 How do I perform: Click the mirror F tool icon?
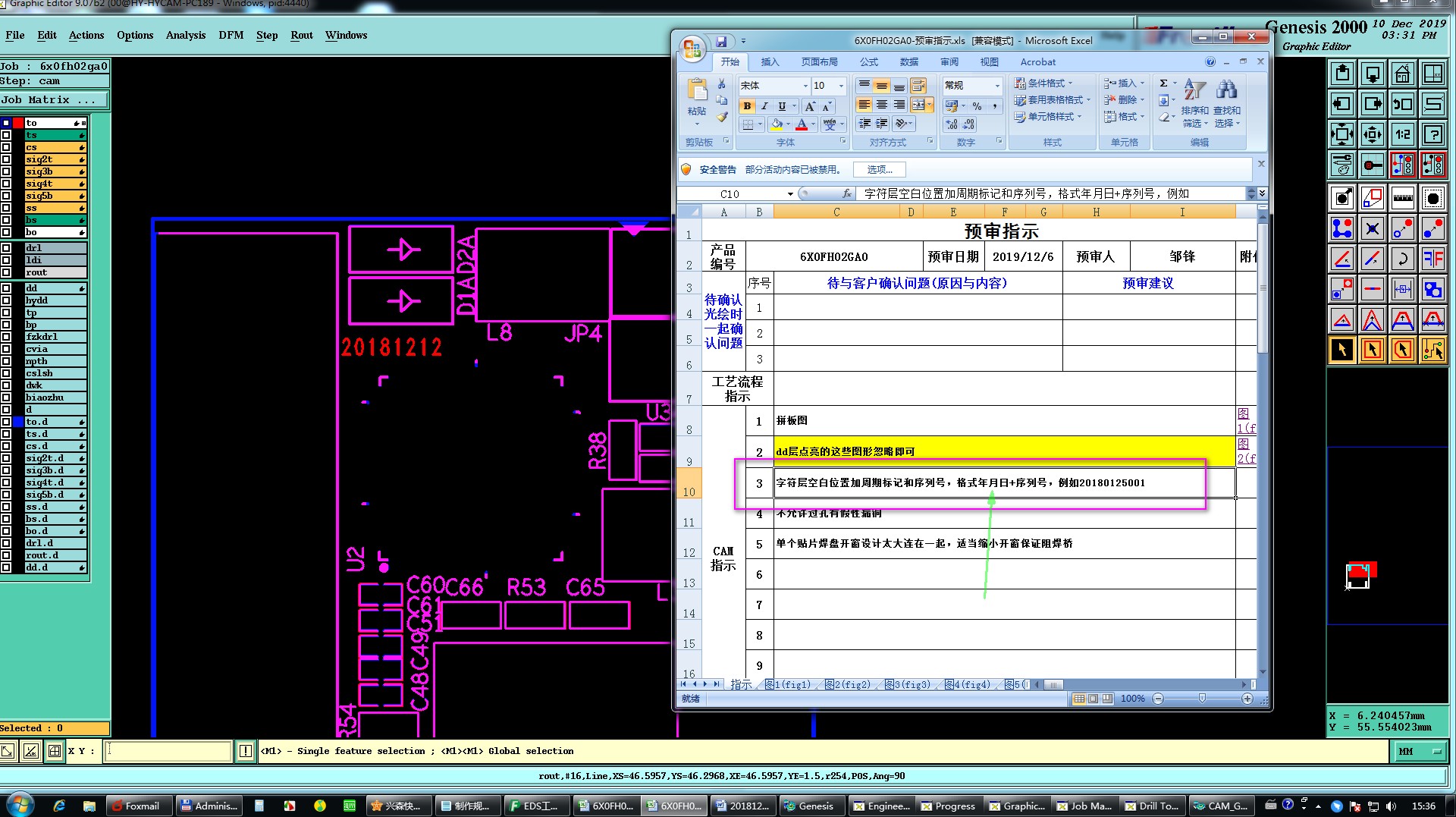click(1432, 259)
